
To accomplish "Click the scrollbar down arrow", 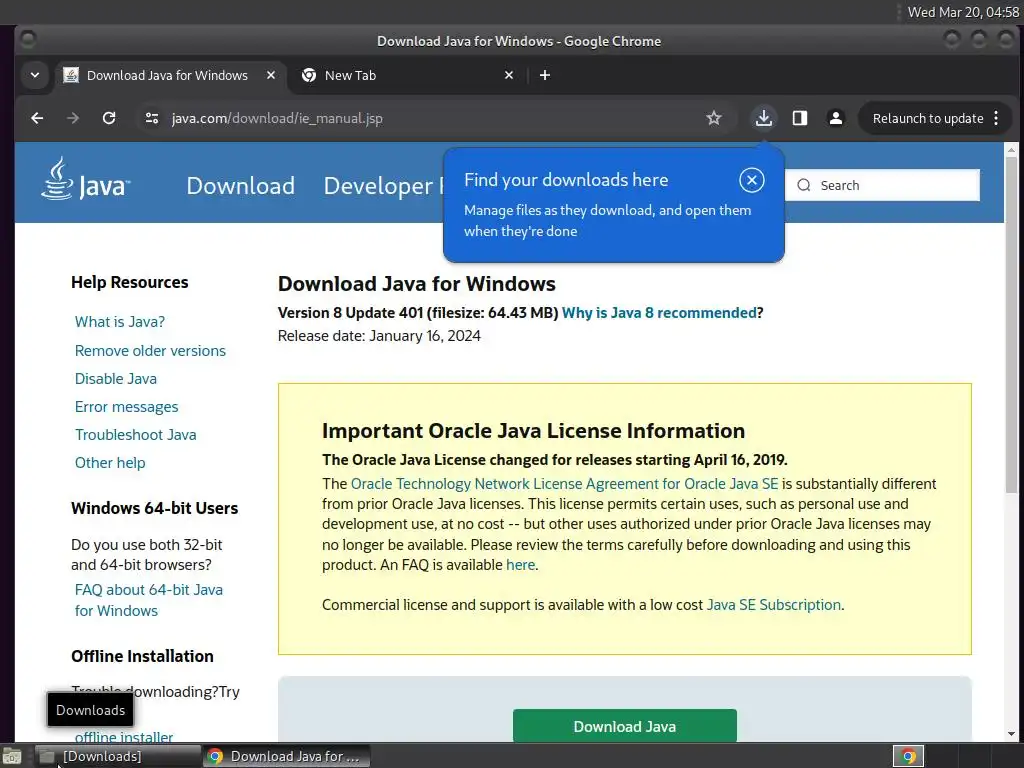I will (x=1011, y=733).
